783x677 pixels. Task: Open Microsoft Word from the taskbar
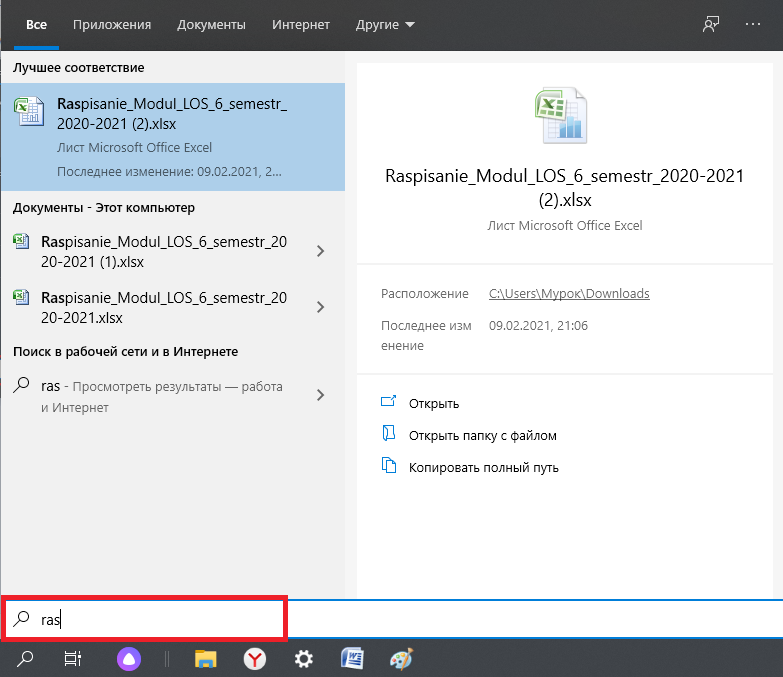[x=352, y=659]
